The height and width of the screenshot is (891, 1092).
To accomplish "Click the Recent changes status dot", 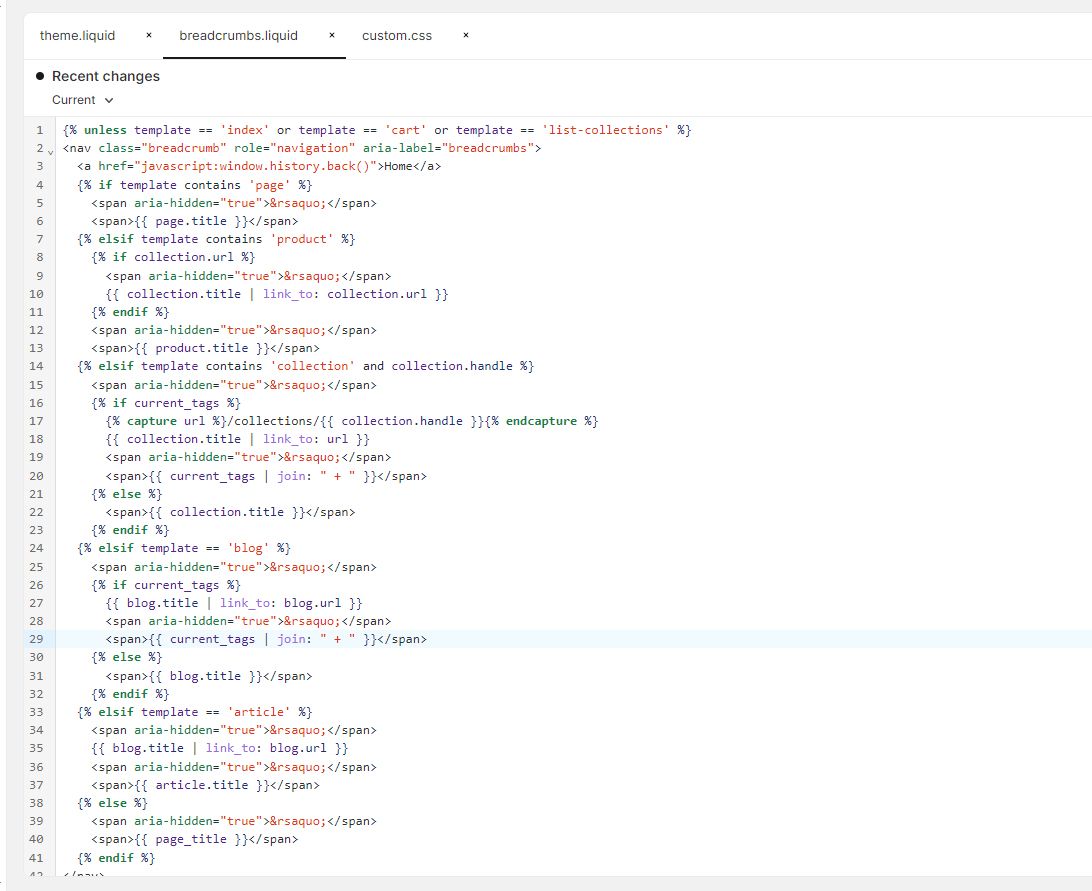I will pos(40,76).
